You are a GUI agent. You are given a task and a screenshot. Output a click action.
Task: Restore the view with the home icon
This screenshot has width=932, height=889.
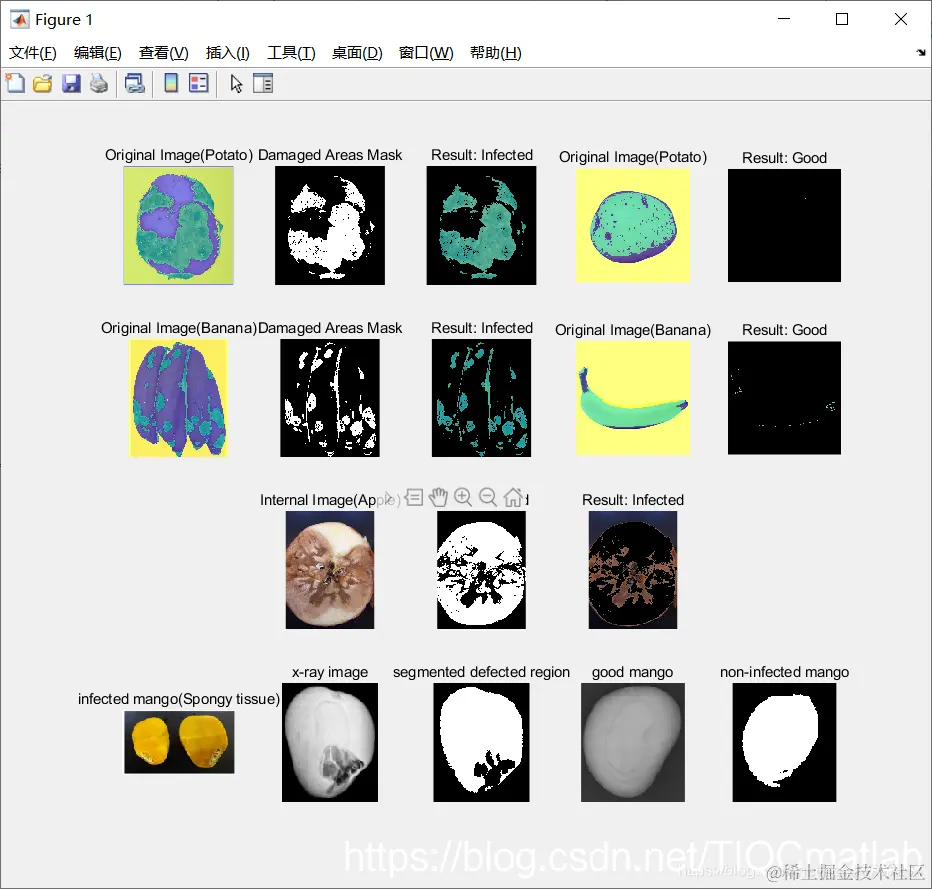[x=513, y=497]
